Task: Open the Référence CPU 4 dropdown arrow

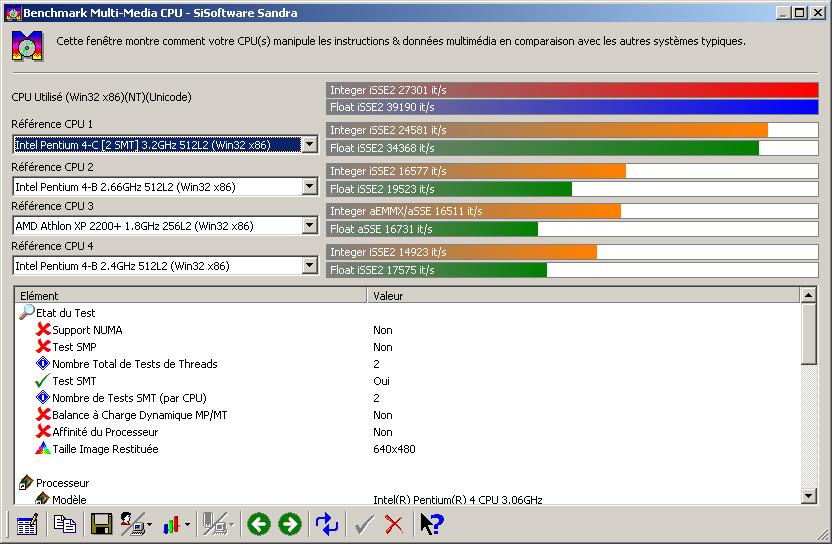Action: point(309,265)
